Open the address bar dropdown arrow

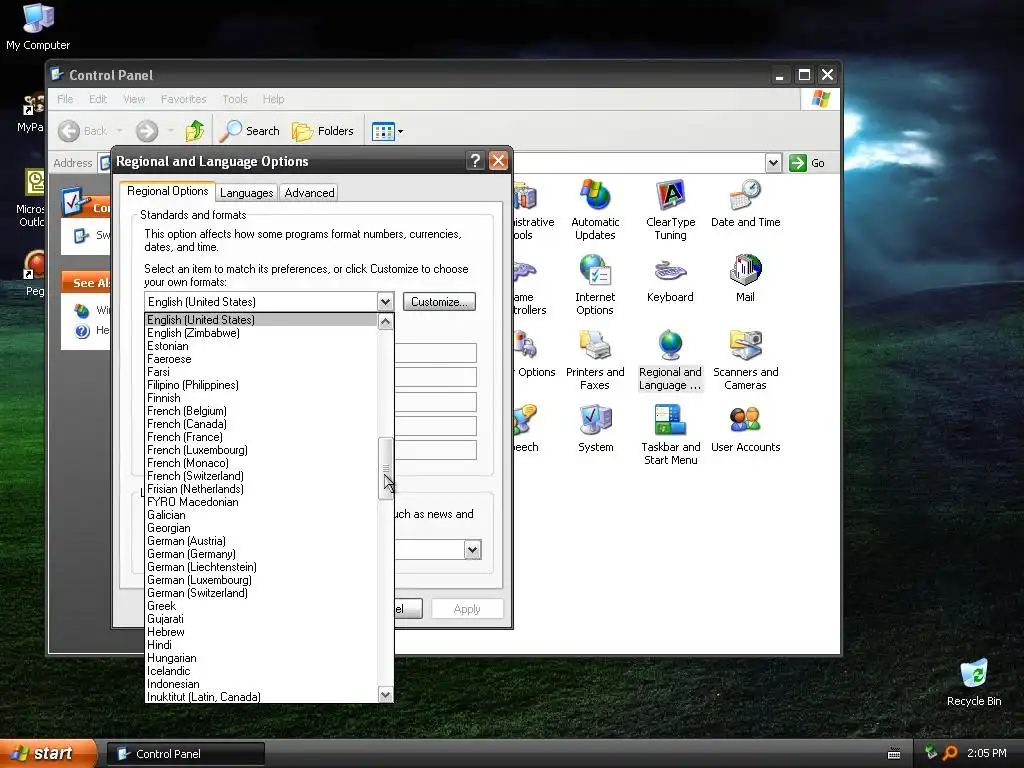coord(773,163)
